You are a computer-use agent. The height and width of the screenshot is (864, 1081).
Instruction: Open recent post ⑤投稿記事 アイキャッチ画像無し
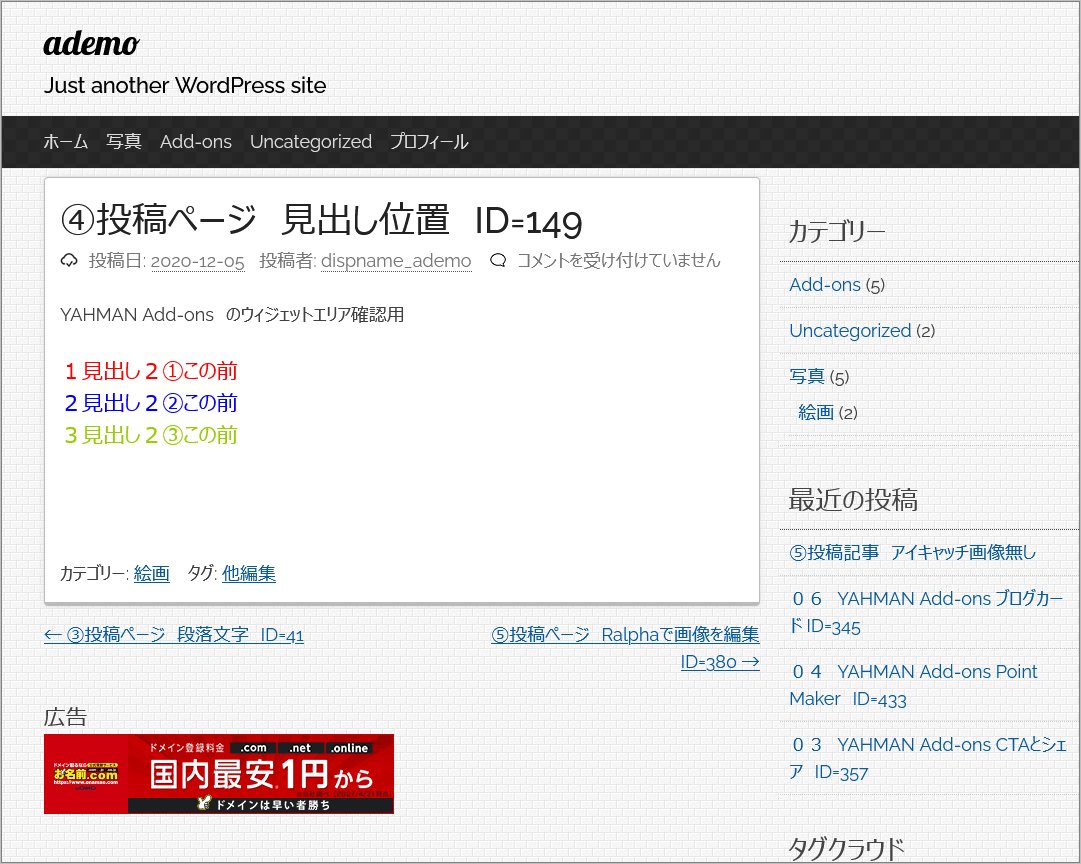coord(912,552)
